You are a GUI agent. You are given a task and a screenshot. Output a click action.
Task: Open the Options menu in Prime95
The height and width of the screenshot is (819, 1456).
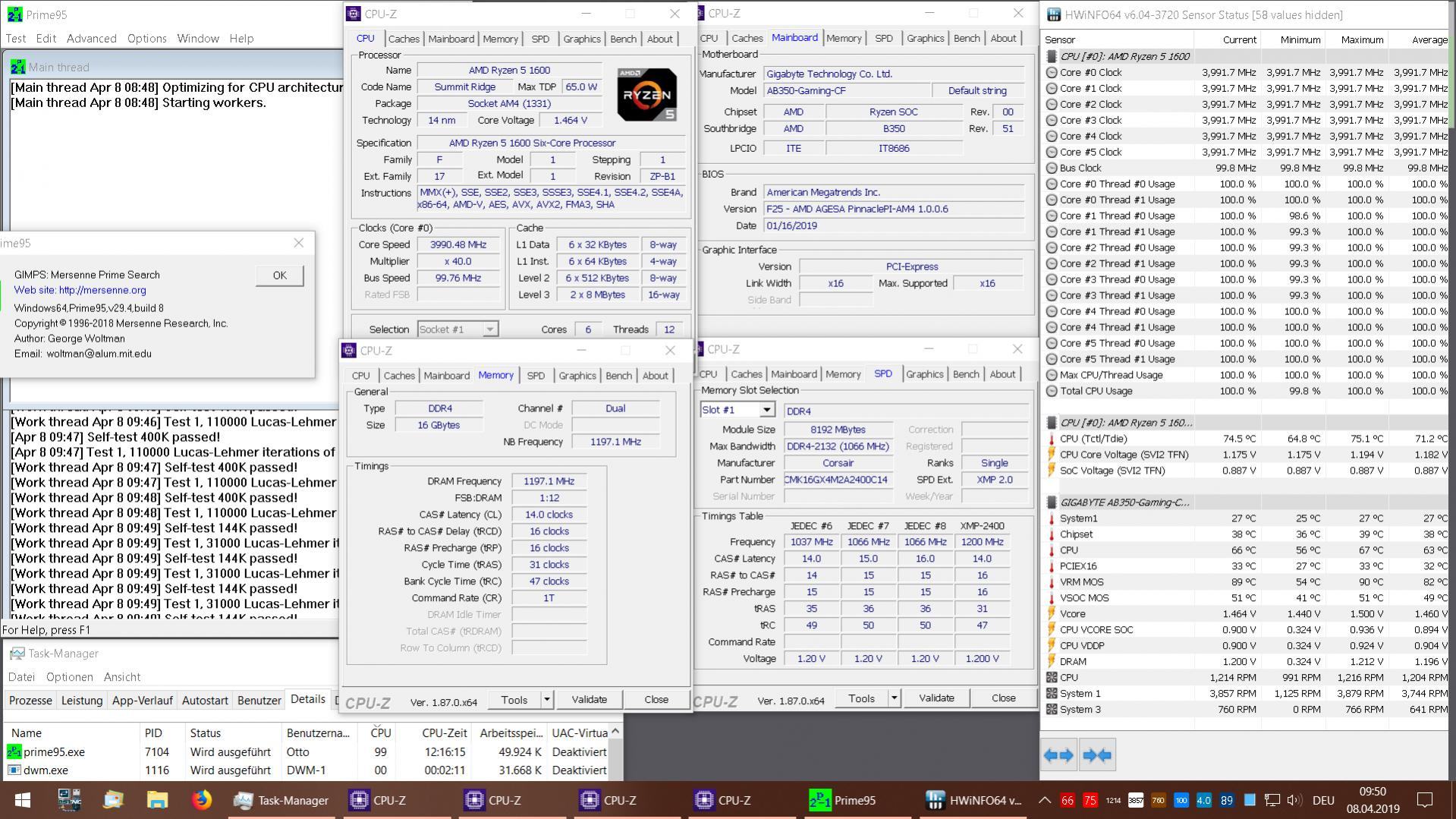point(147,39)
